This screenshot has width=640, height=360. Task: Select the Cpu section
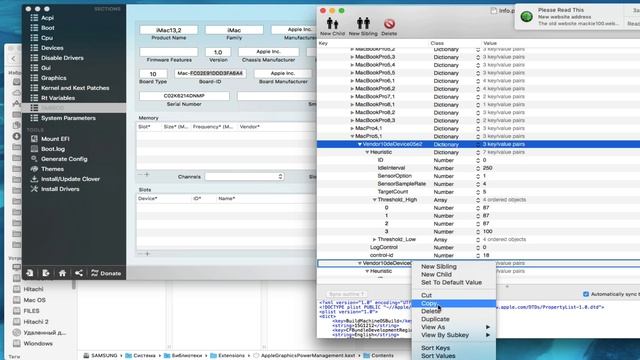point(47,38)
